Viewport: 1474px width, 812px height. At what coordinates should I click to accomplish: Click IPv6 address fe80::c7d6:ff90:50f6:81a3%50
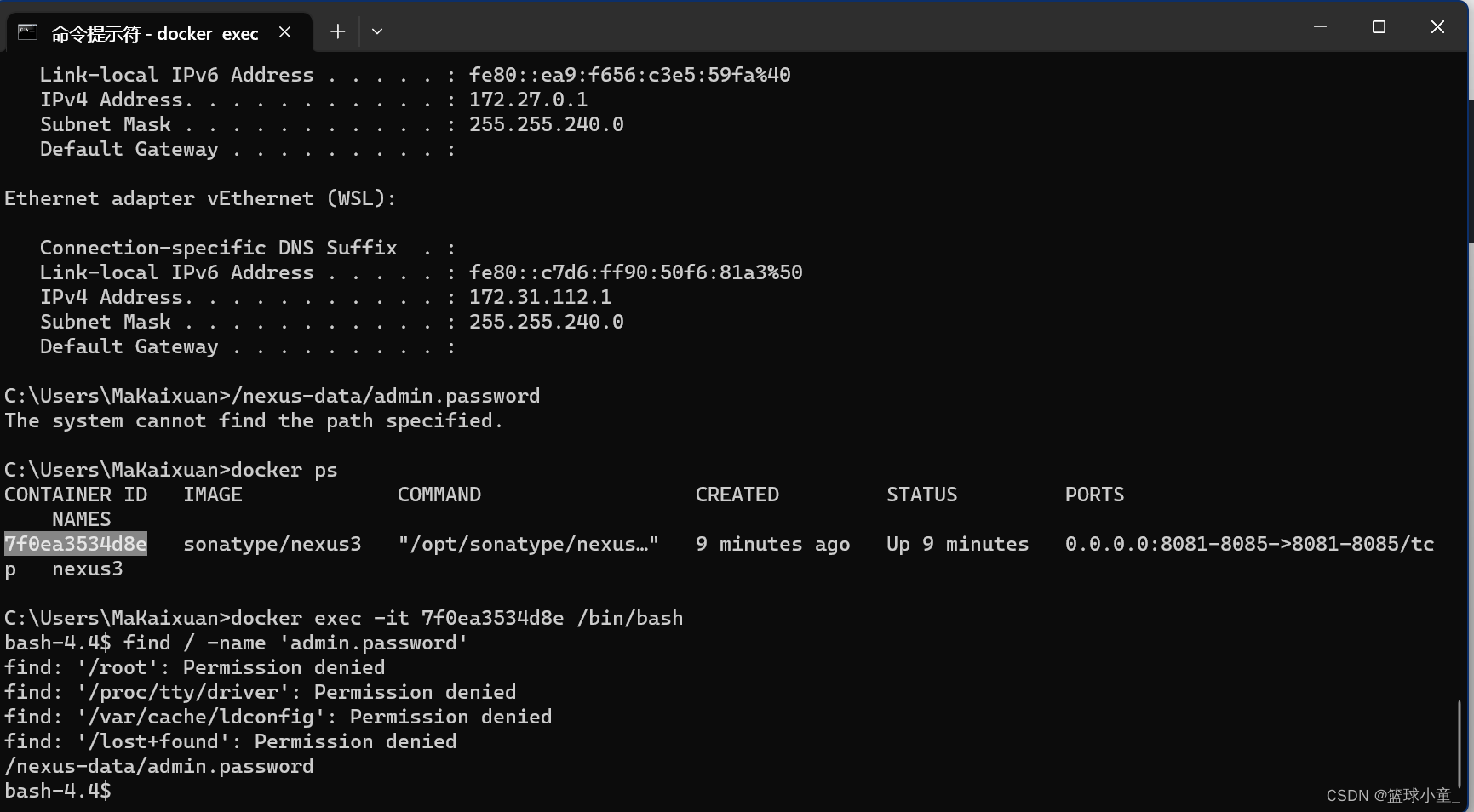pyautogui.click(x=635, y=272)
